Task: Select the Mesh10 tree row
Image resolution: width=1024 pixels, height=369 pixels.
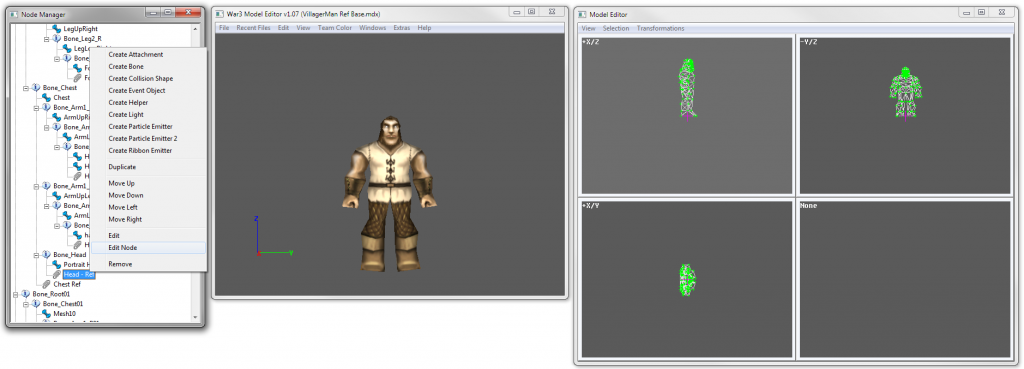Action: pos(65,313)
